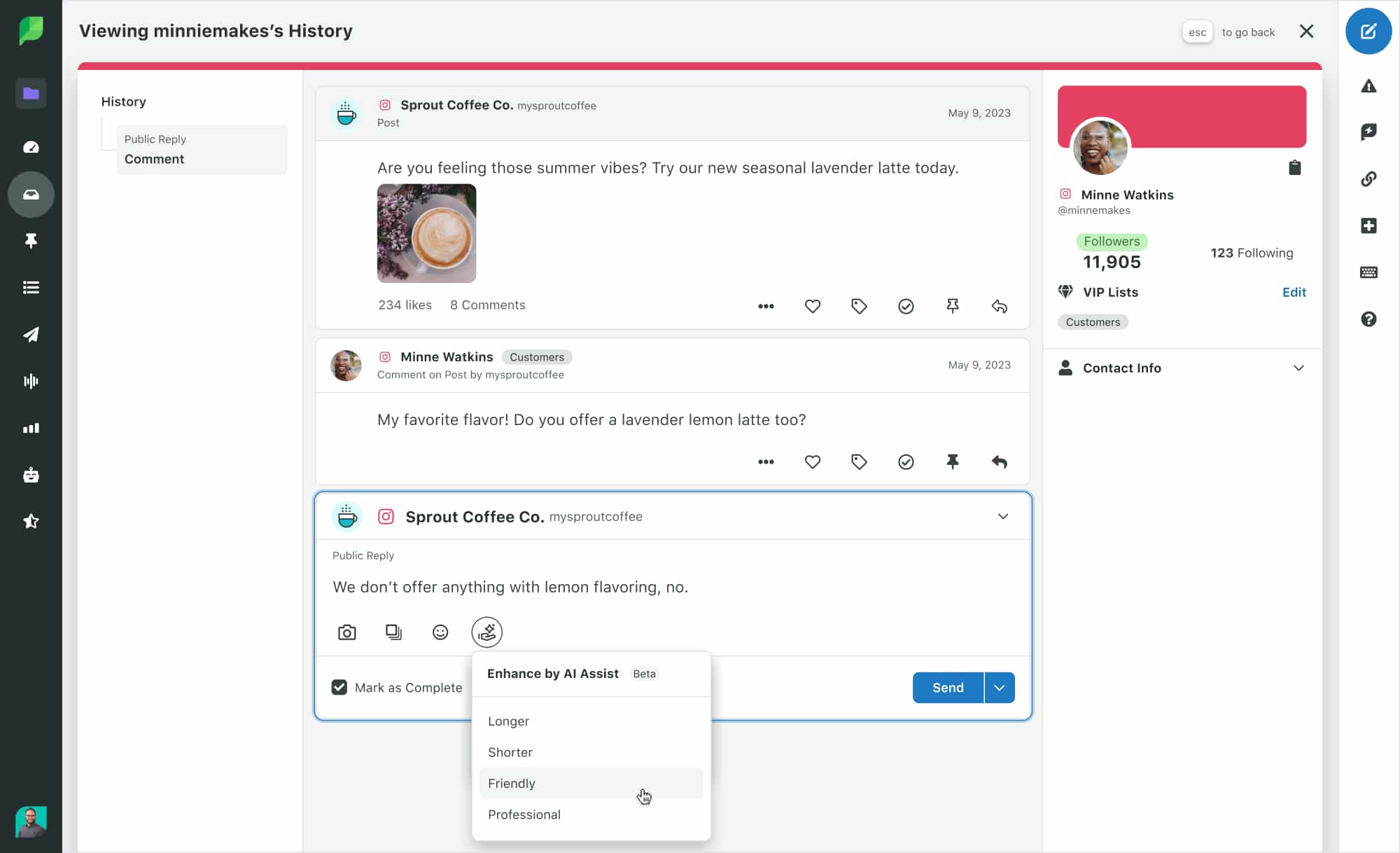The image size is (1400, 853).
Task: Open AI Assist from the reply toolbar
Action: 486,632
